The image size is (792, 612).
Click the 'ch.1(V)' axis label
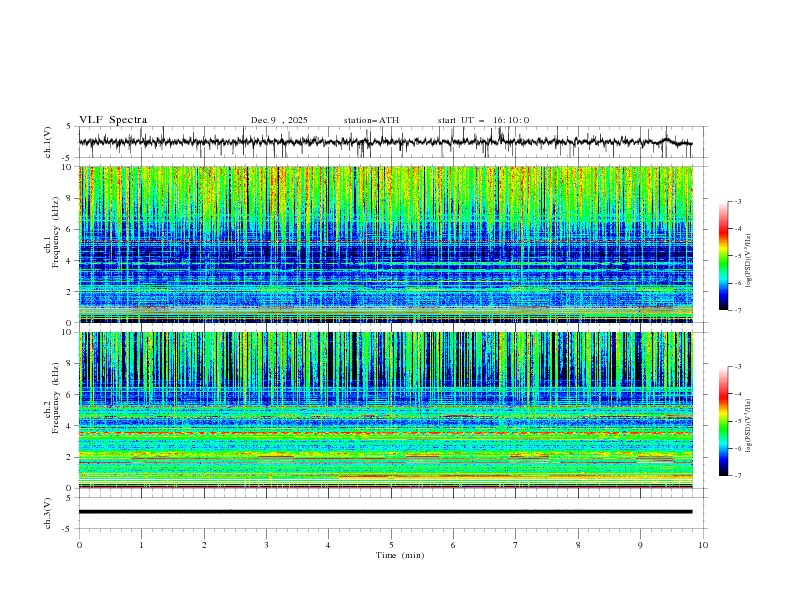(48, 142)
